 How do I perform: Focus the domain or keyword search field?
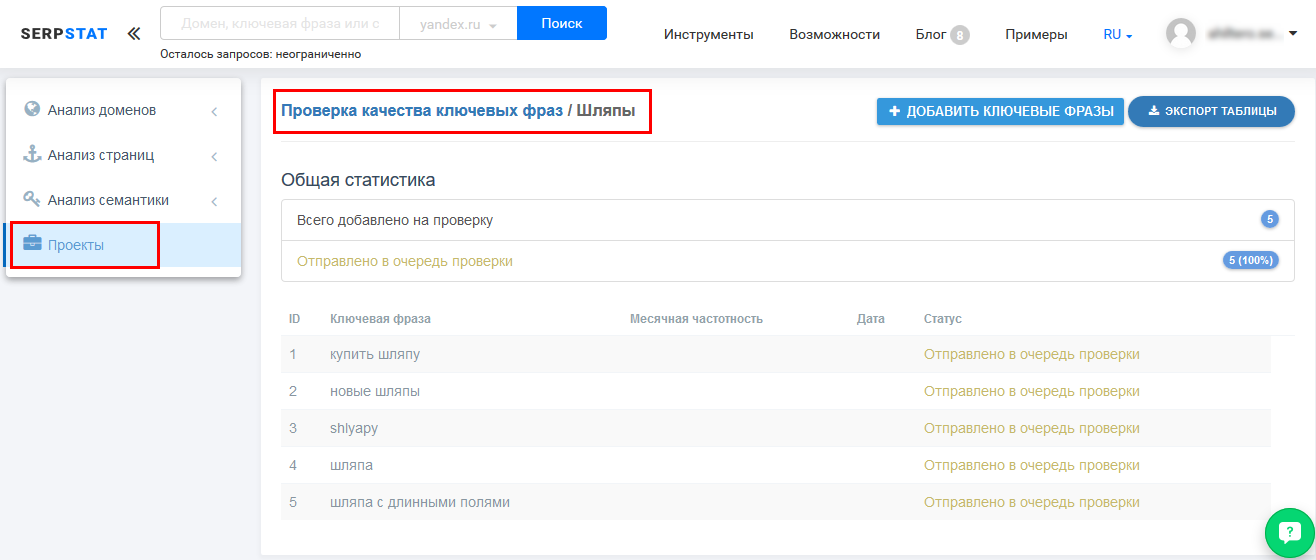[x=280, y=24]
